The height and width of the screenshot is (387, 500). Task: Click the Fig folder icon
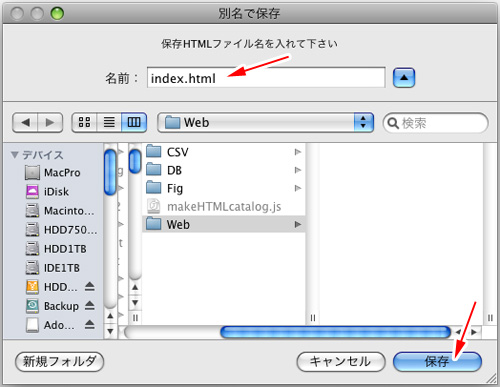154,187
